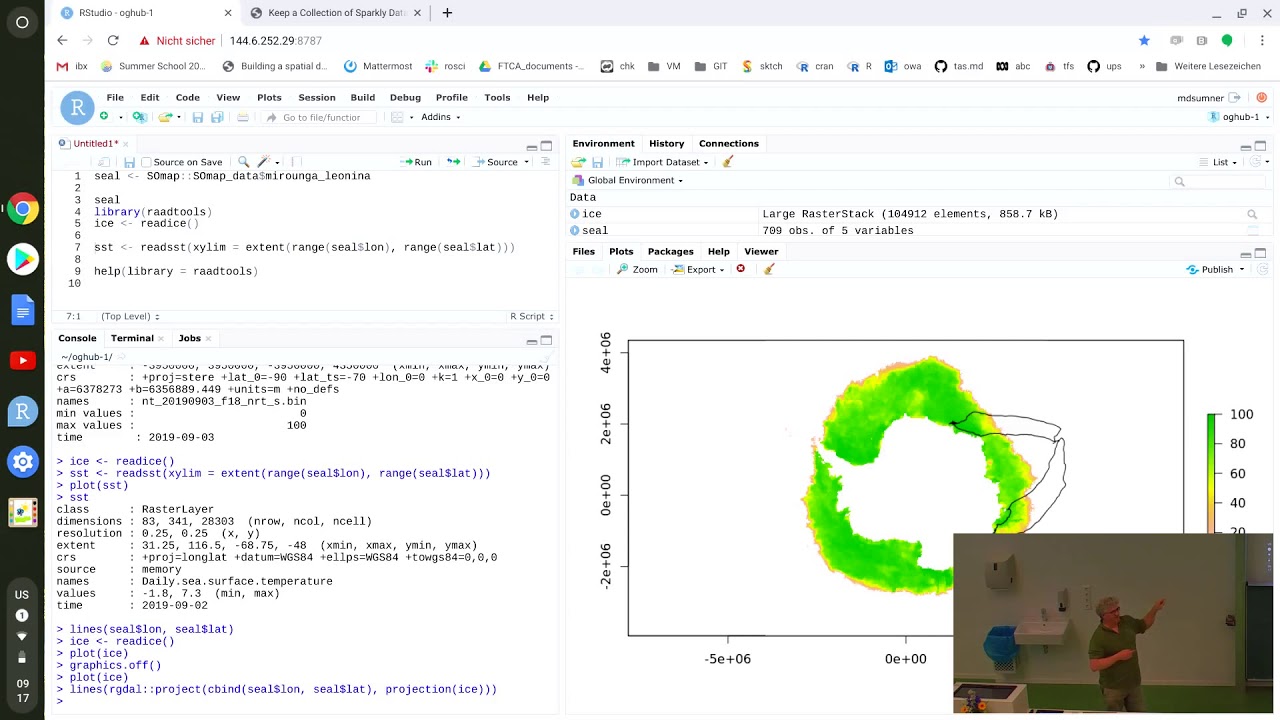Expand the seal data object row

click(575, 231)
